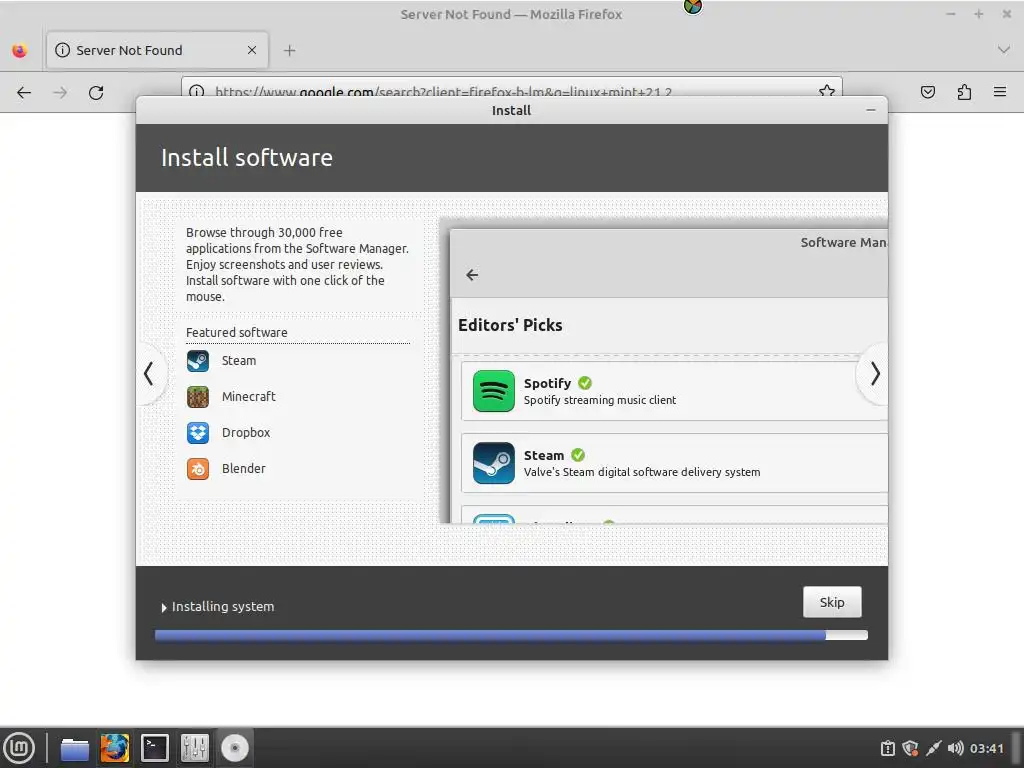This screenshot has height=768, width=1024.
Task: Go back in Firefox history
Action: (24, 92)
